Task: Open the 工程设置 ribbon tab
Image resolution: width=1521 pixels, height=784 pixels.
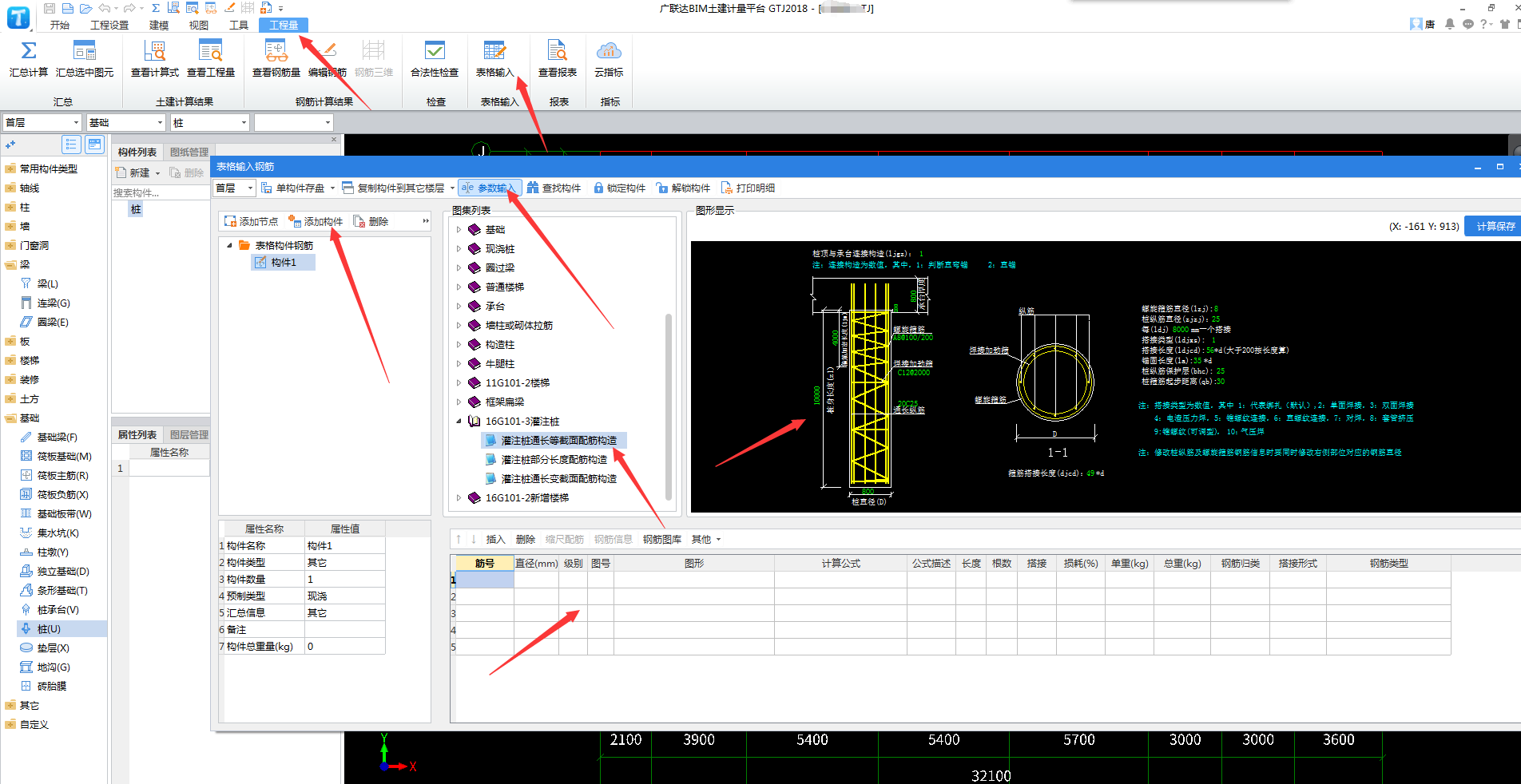Action: pos(109,25)
